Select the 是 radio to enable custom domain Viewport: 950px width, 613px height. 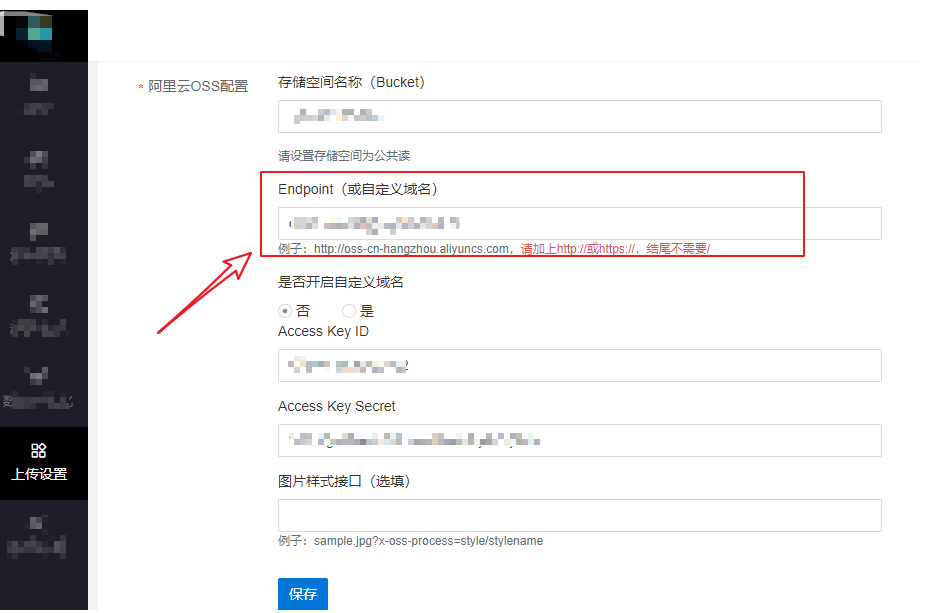click(348, 311)
